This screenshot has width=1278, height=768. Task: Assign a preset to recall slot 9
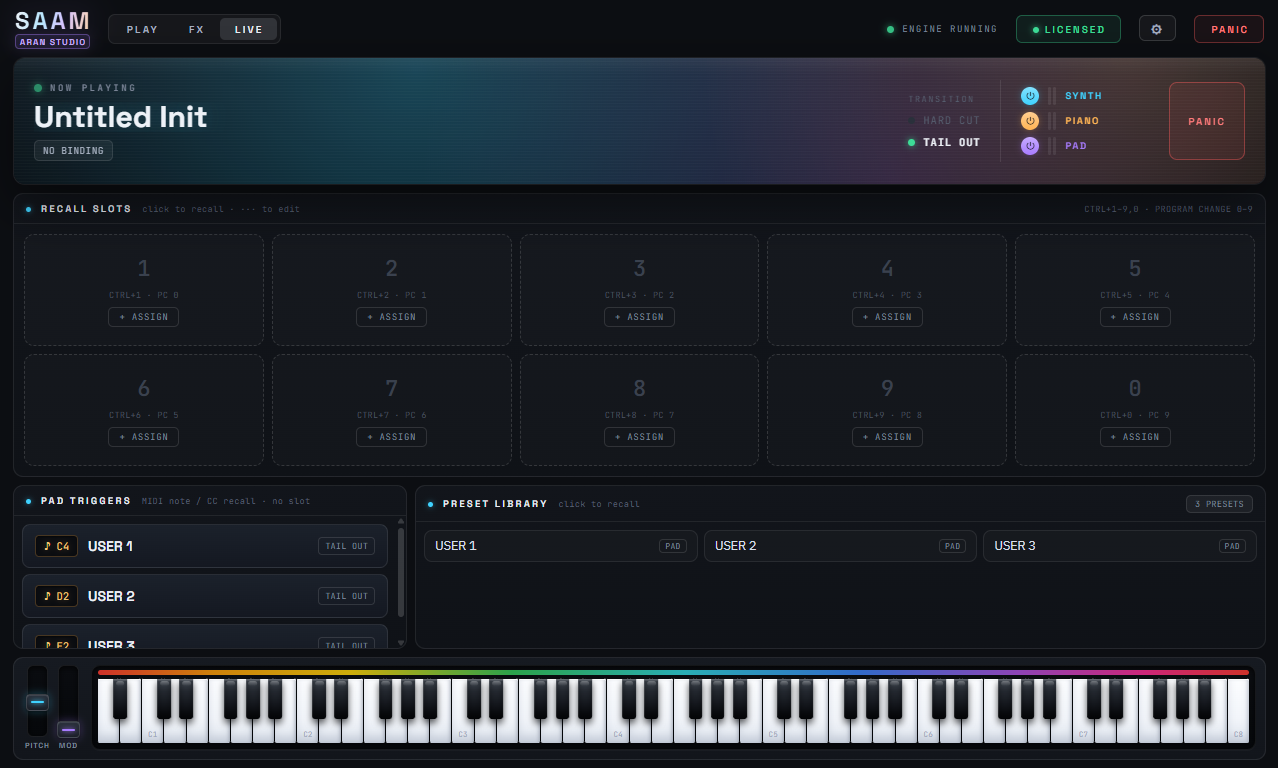[x=887, y=437]
